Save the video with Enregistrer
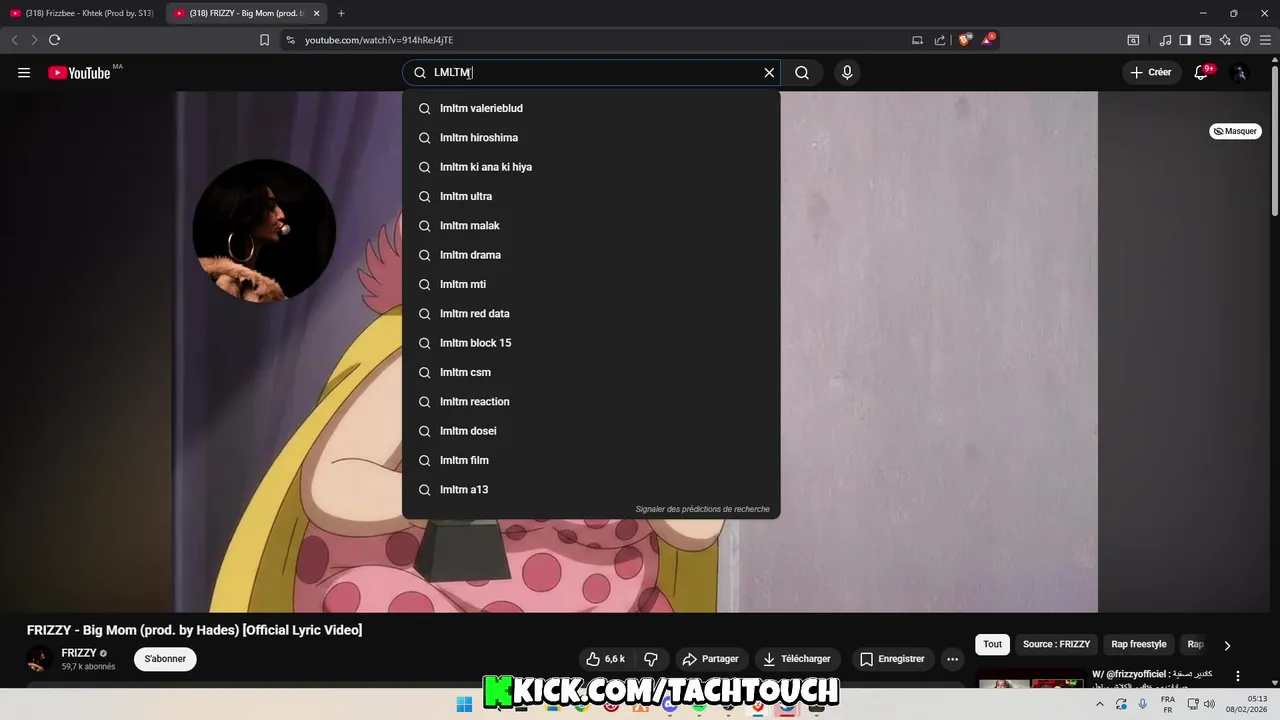The image size is (1280, 720). [x=892, y=659]
